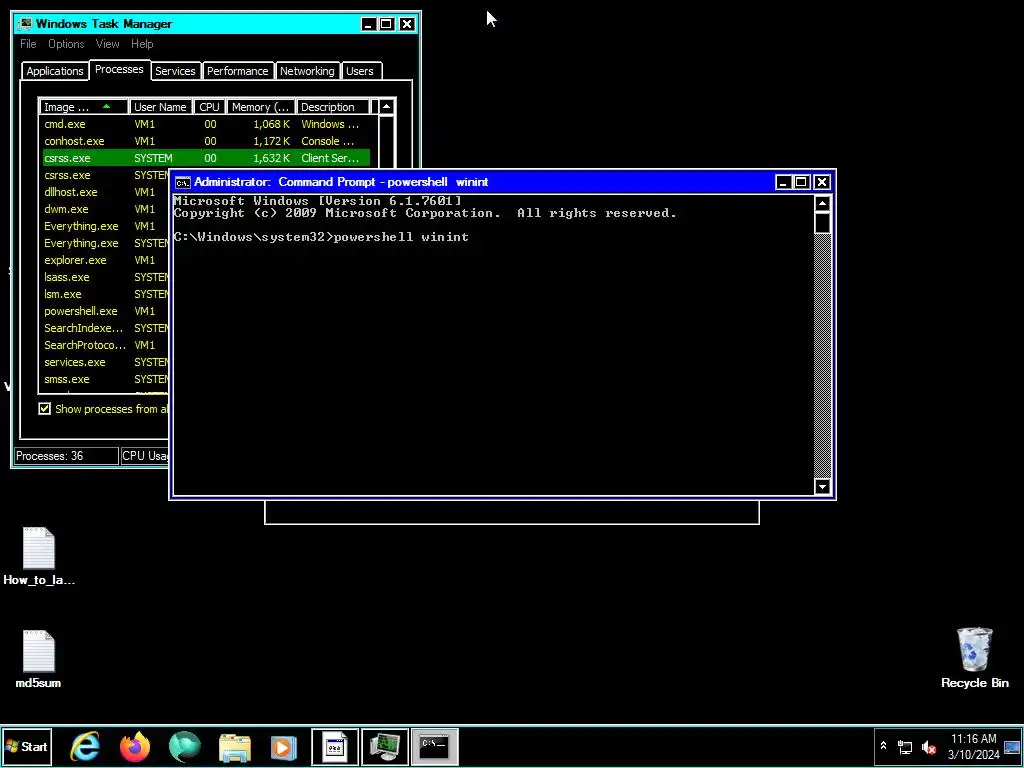Open the View menu in Task Manager

[107, 44]
